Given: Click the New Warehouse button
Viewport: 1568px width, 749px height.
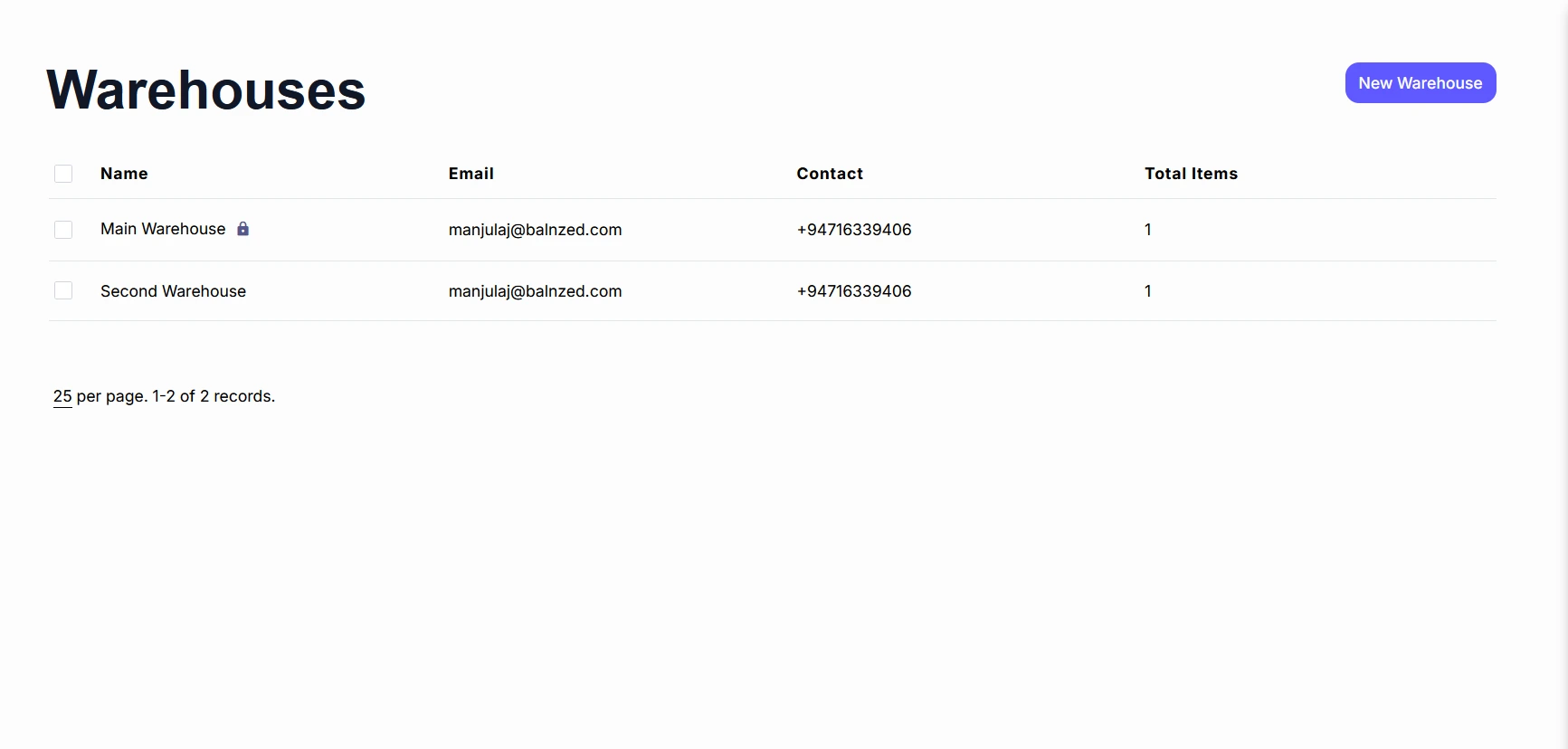Looking at the screenshot, I should point(1420,82).
